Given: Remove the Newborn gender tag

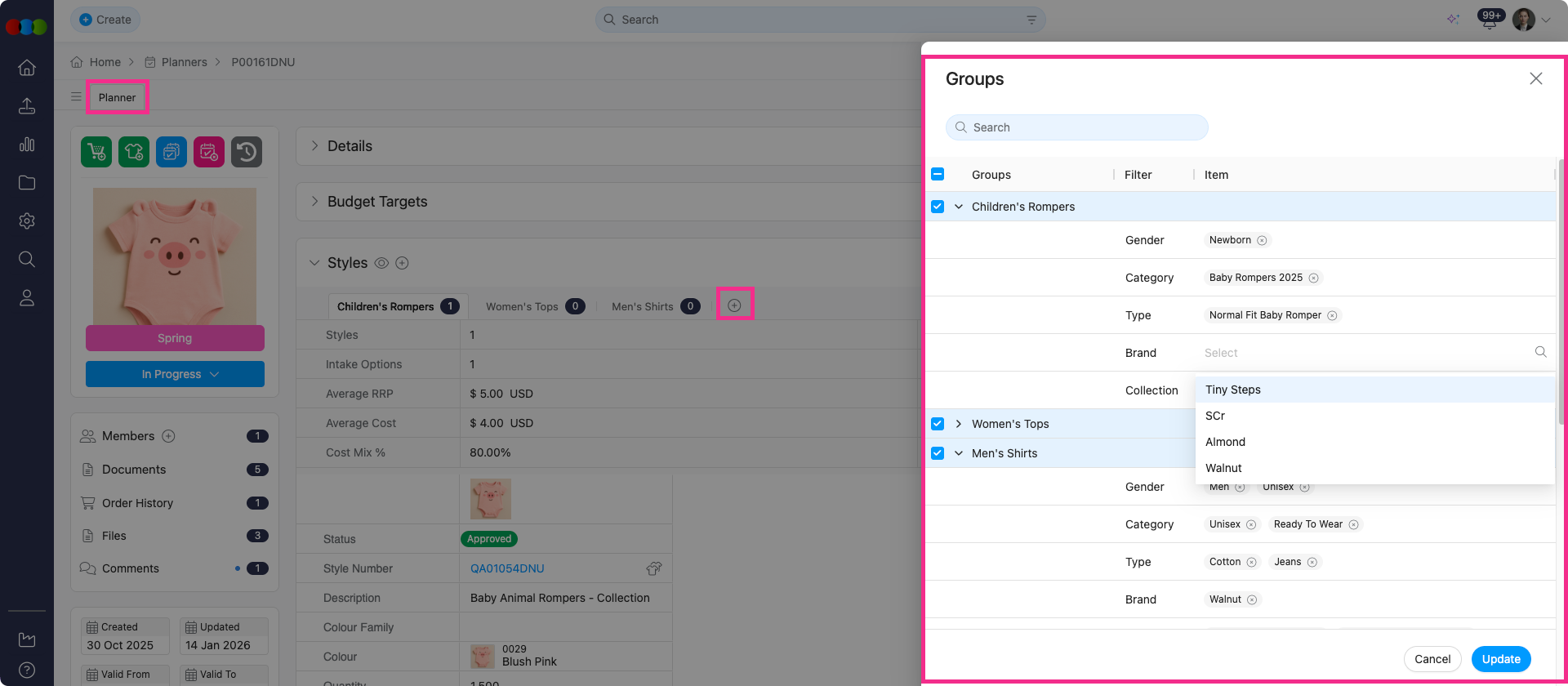Looking at the screenshot, I should pyautogui.click(x=1262, y=240).
